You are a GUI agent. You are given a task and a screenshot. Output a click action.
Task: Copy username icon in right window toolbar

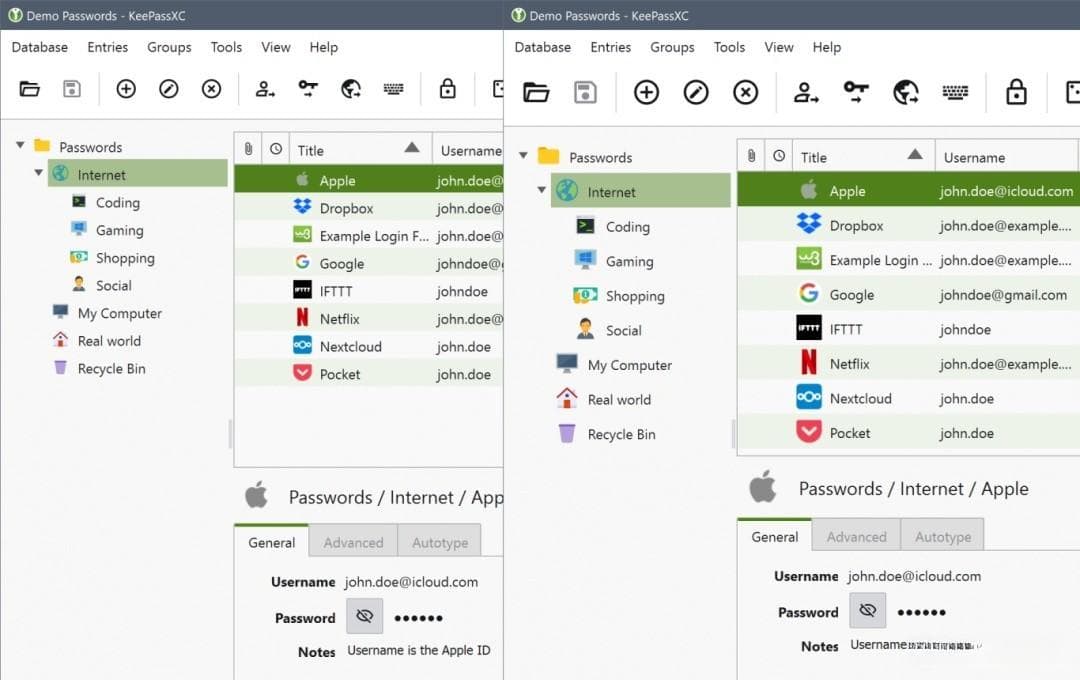[x=806, y=92]
